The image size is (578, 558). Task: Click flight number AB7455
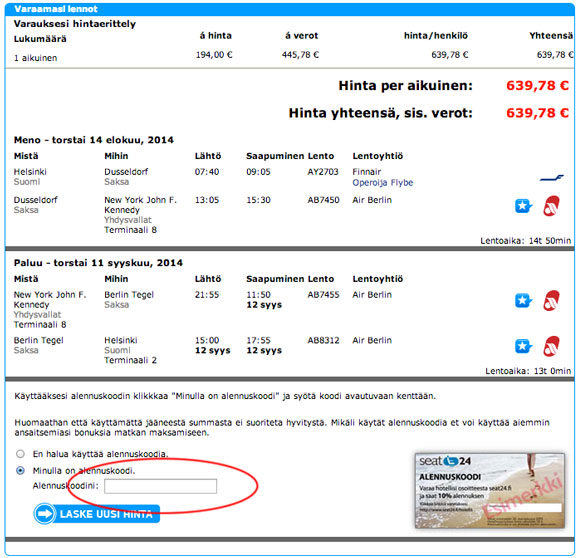click(323, 294)
